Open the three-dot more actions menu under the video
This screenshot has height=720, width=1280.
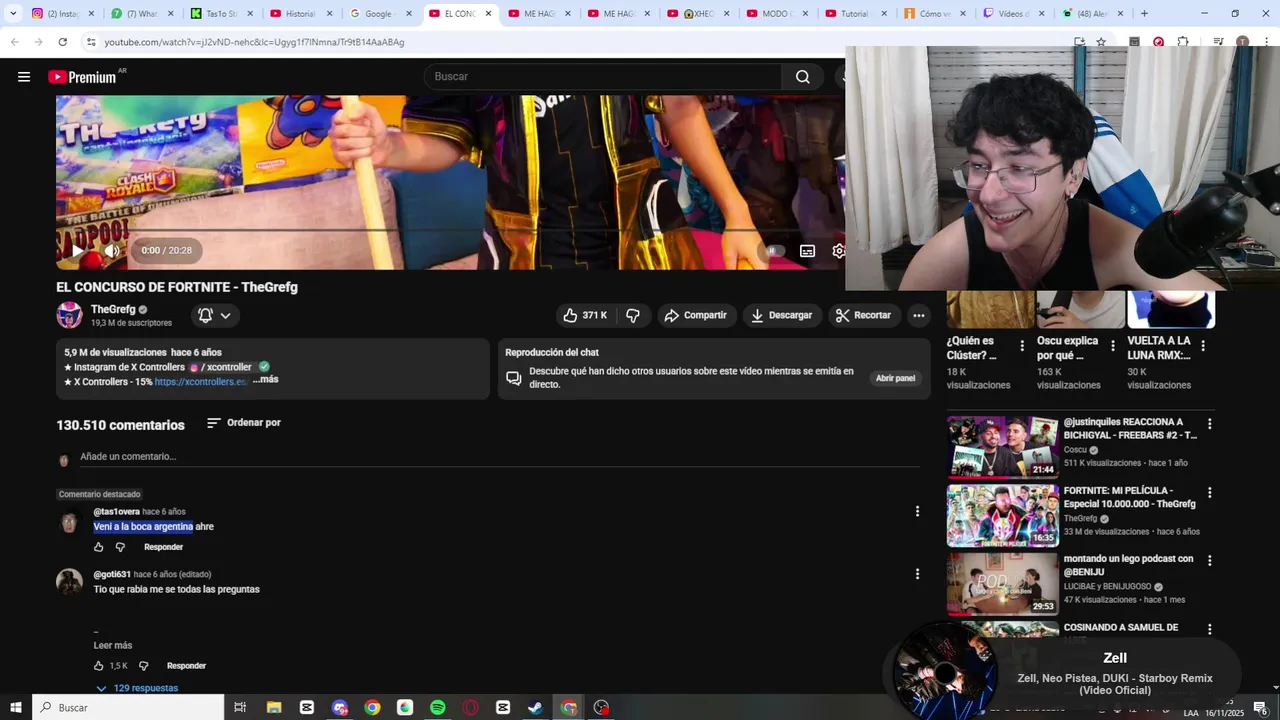919,315
